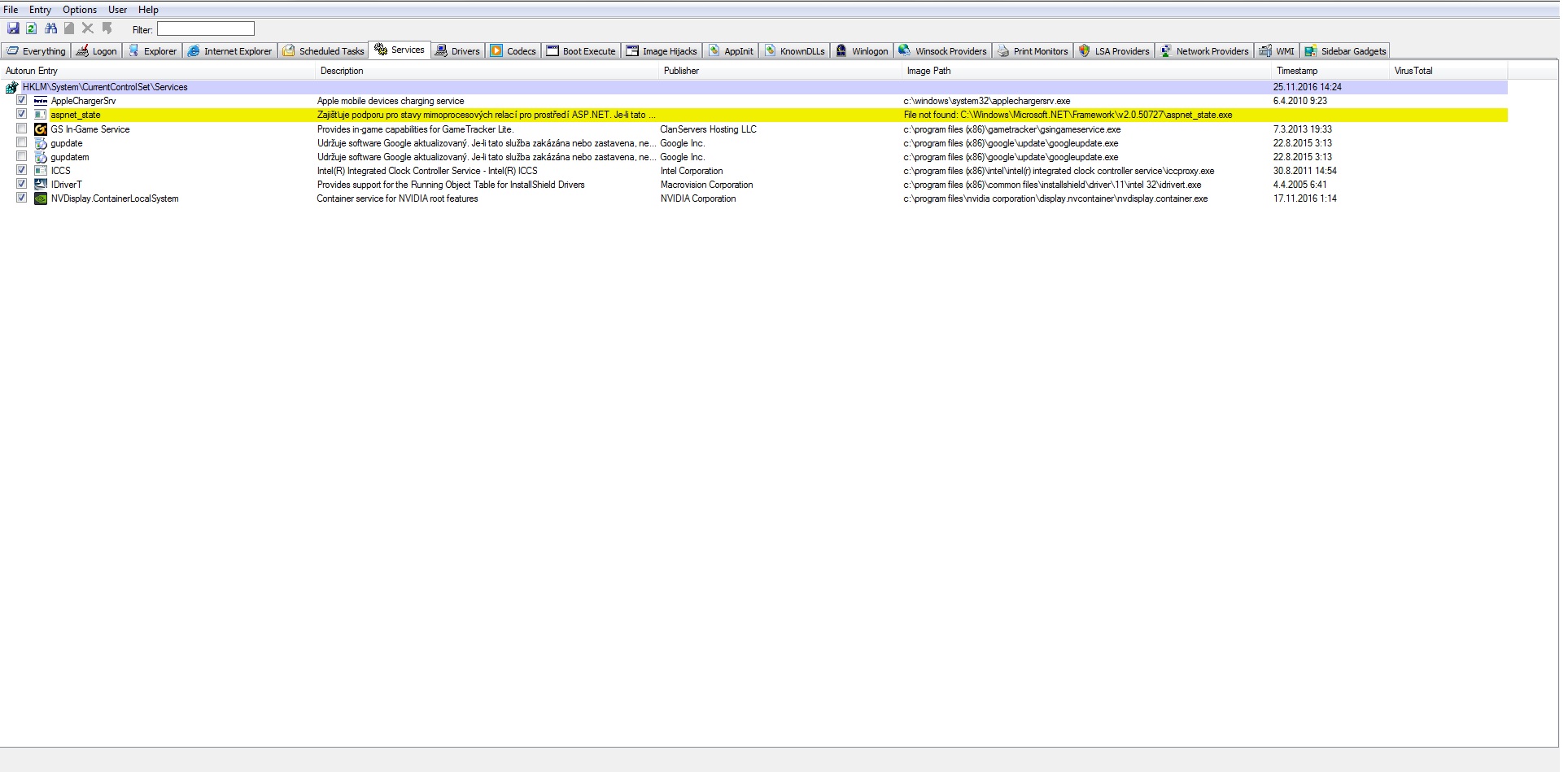Sort by the Image Path column header

click(x=1087, y=71)
